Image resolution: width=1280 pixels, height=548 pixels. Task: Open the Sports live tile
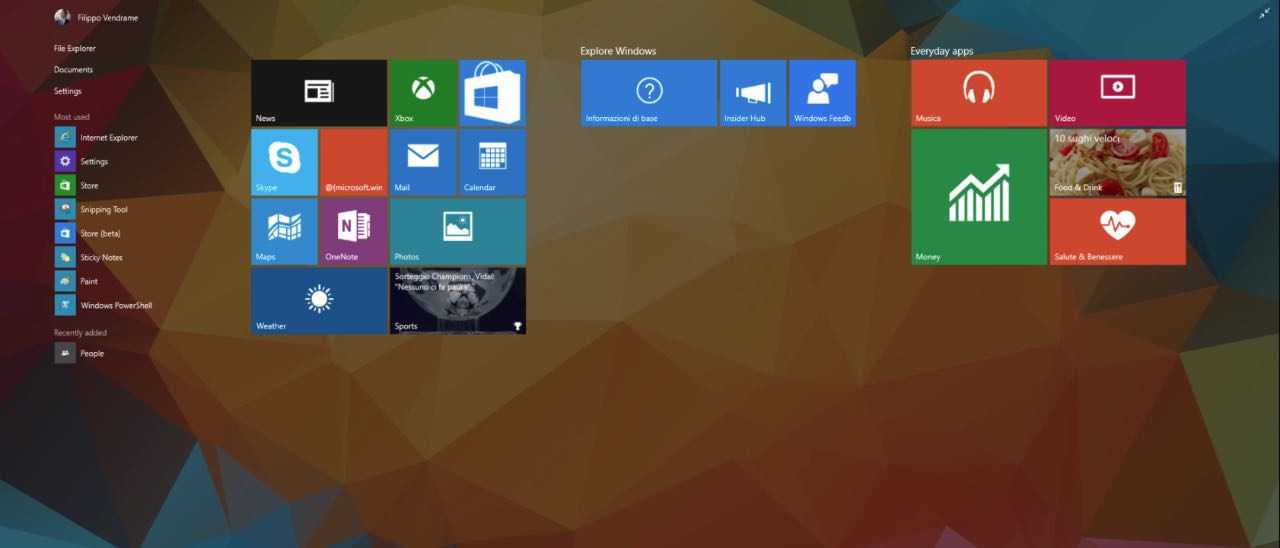pyautogui.click(x=458, y=300)
